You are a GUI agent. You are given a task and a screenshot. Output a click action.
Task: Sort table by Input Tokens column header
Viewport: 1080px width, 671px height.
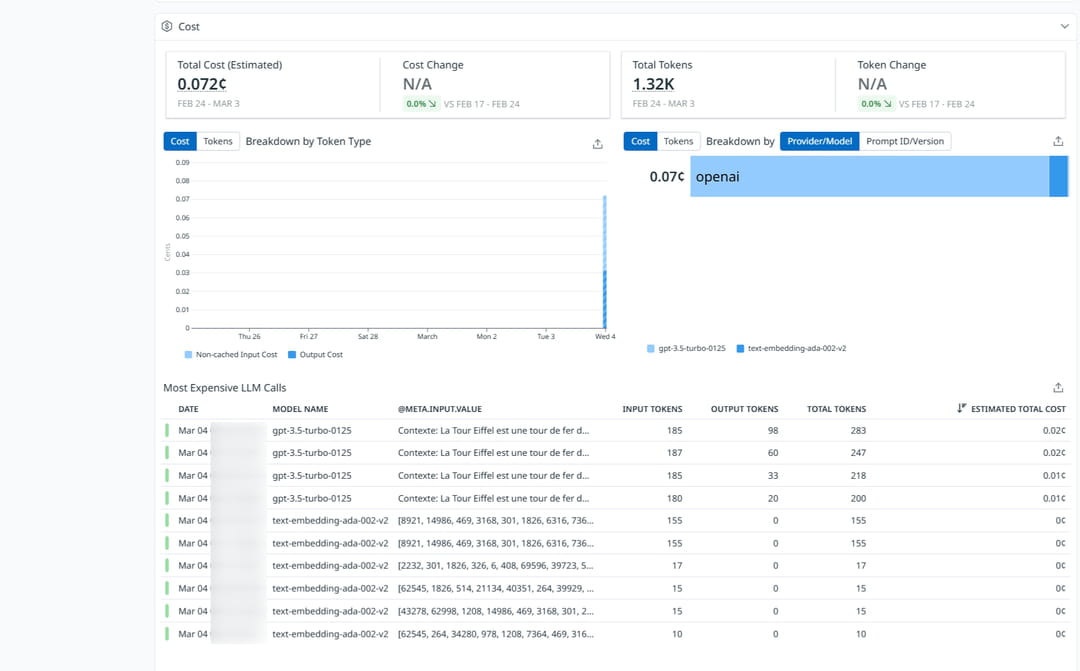click(652, 409)
